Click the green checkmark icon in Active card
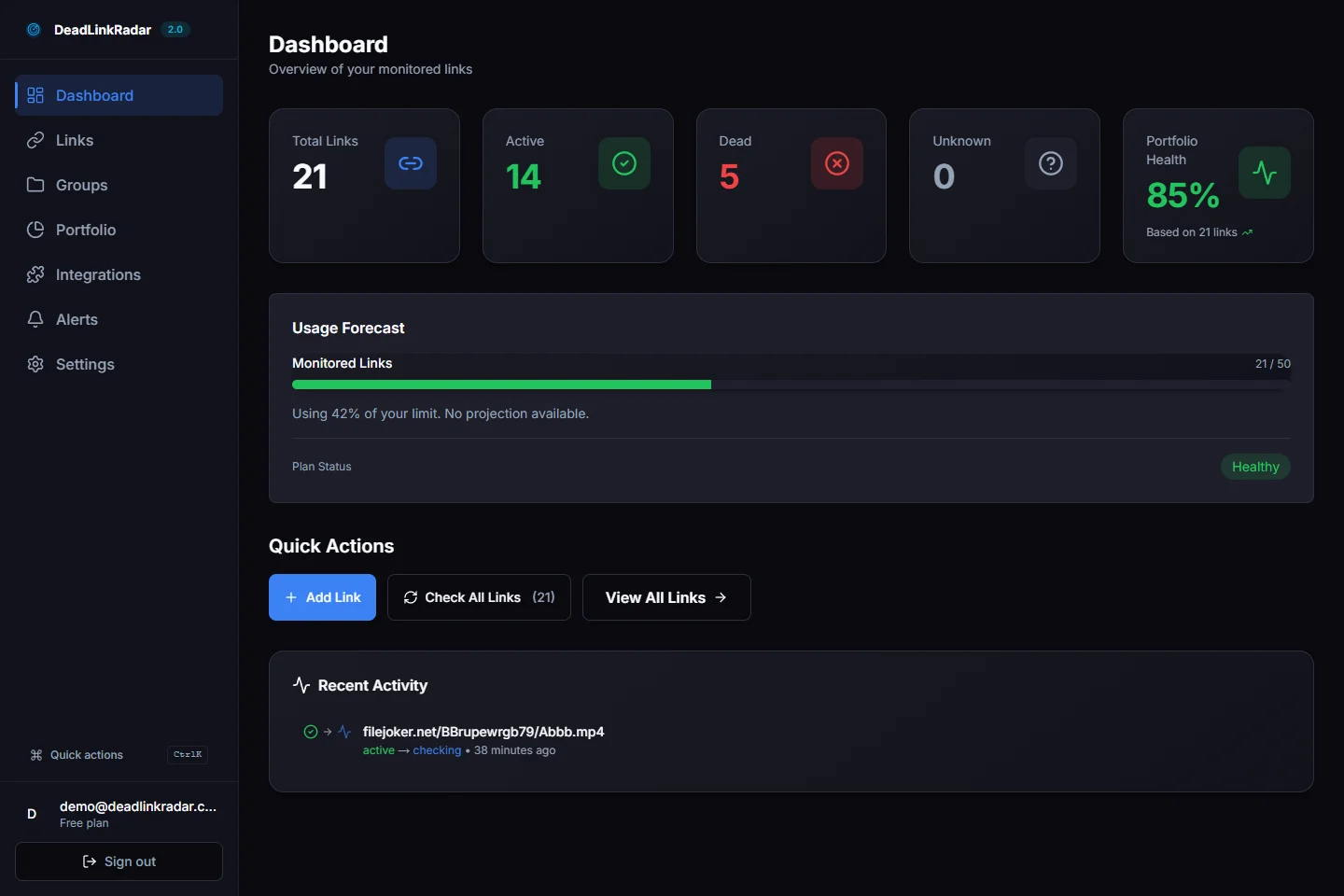 tap(624, 163)
